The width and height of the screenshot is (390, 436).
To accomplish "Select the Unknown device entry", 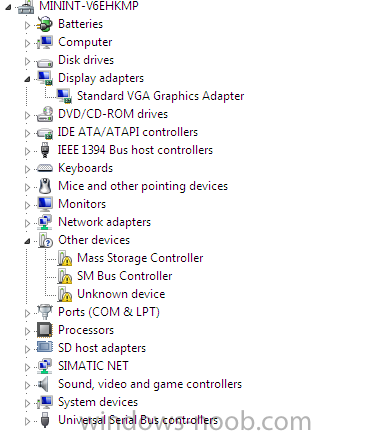I will [121, 294].
